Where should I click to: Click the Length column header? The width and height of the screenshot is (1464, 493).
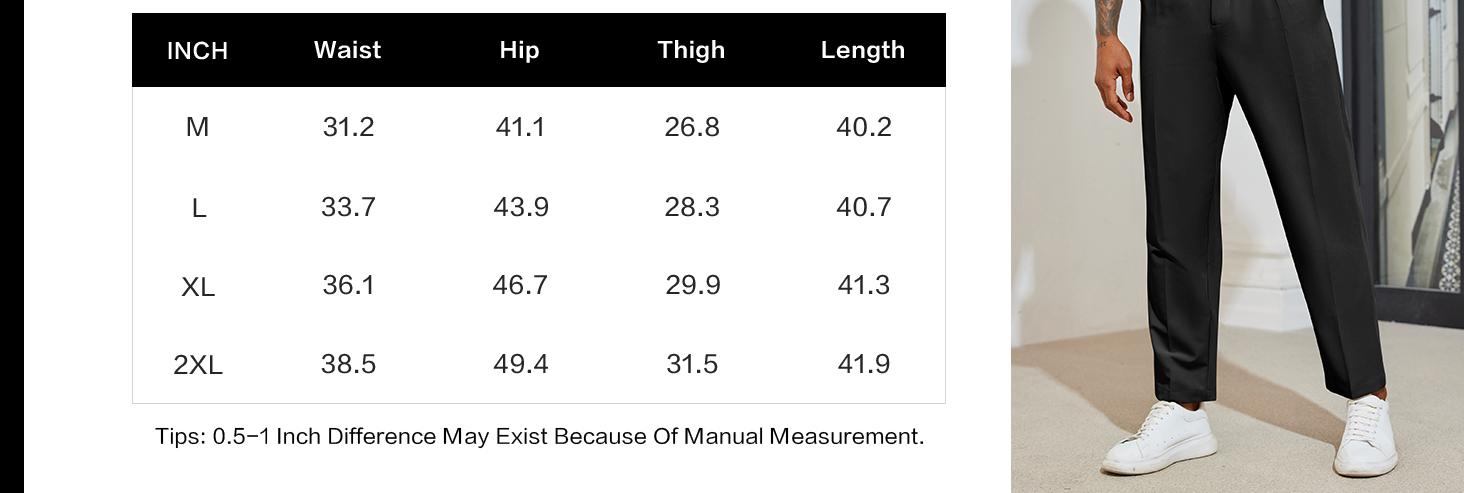click(862, 50)
